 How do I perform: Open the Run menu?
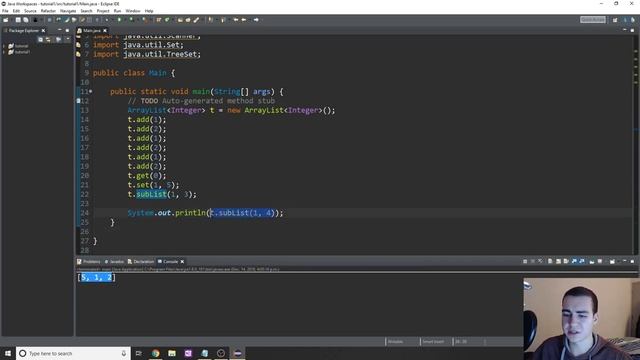[117, 11]
